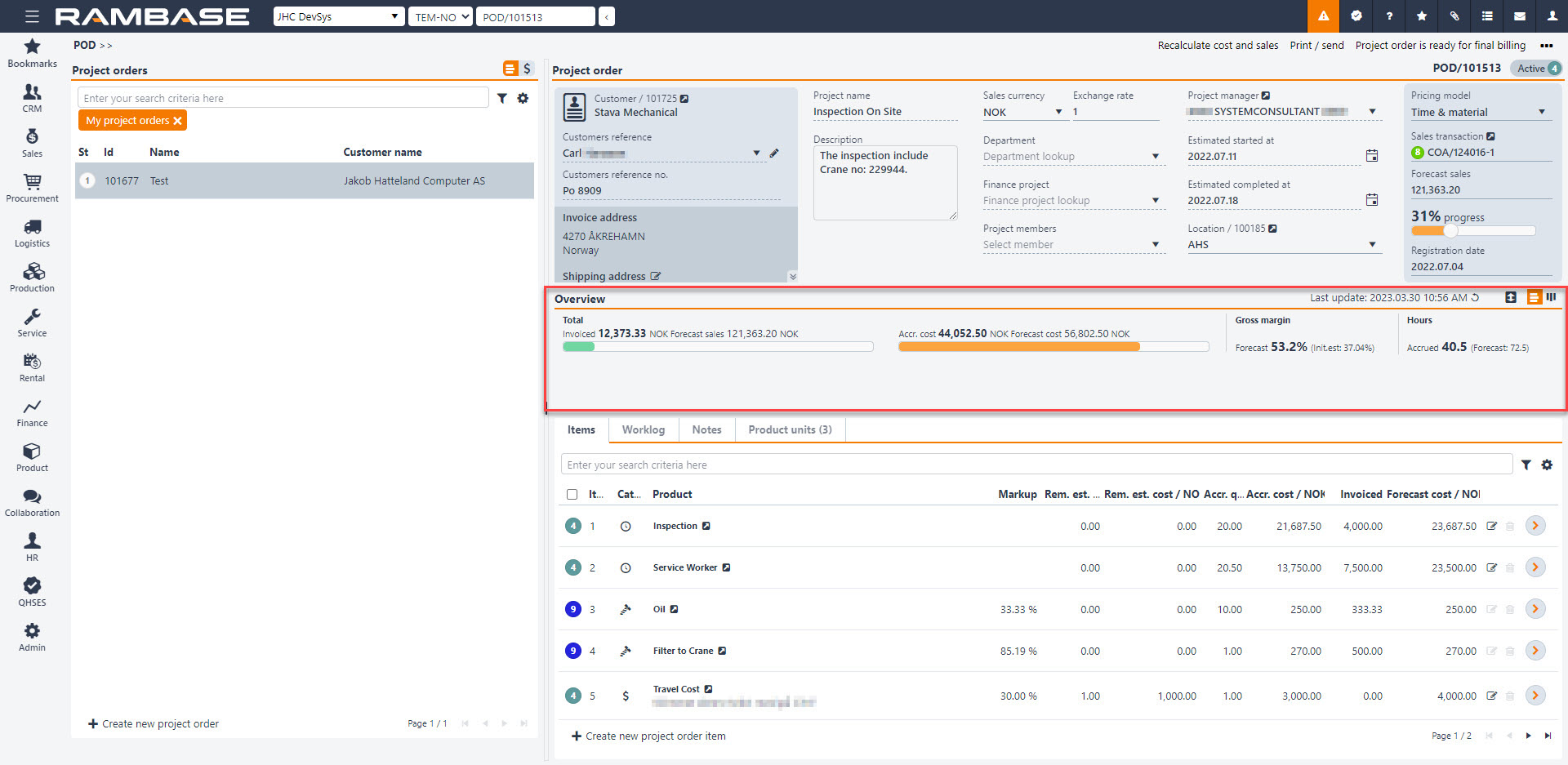Switch Project orders to financial dollar view
The height and width of the screenshot is (765, 1568).
527,69
